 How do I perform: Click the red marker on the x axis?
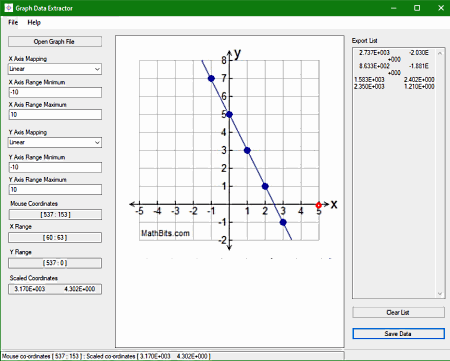click(318, 205)
